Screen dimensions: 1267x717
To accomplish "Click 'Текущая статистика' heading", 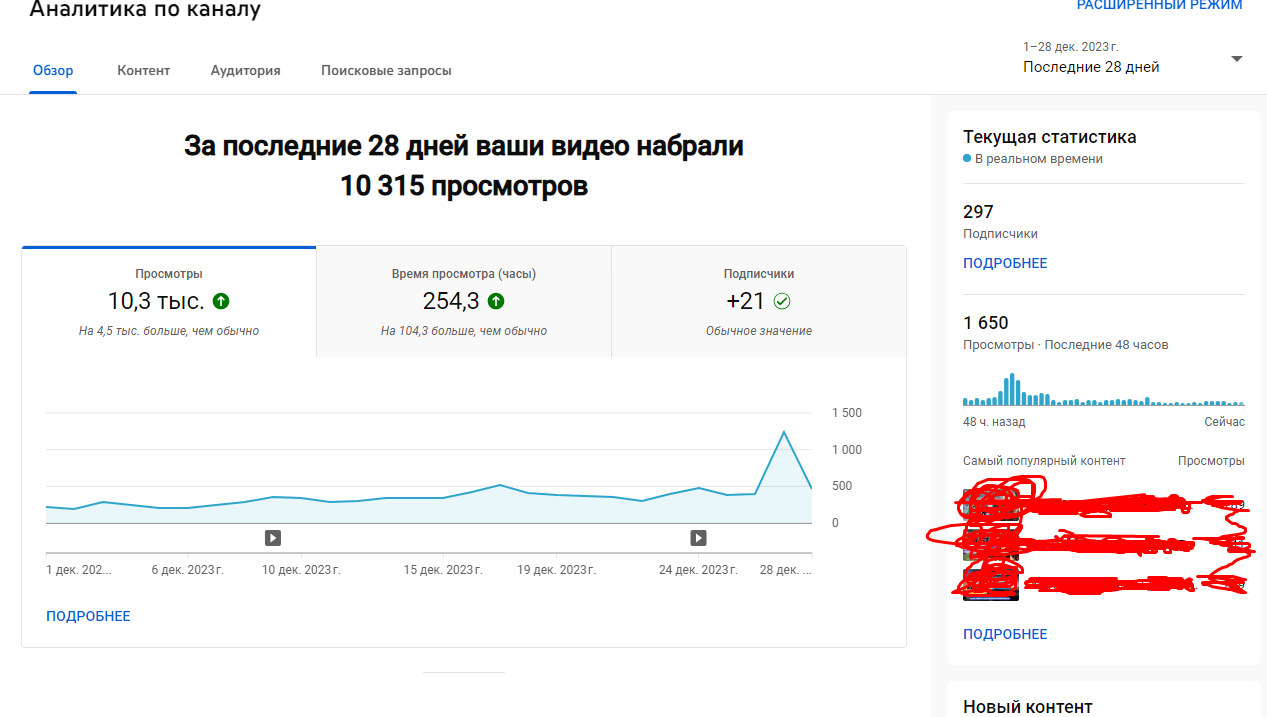I will (x=1050, y=137).
